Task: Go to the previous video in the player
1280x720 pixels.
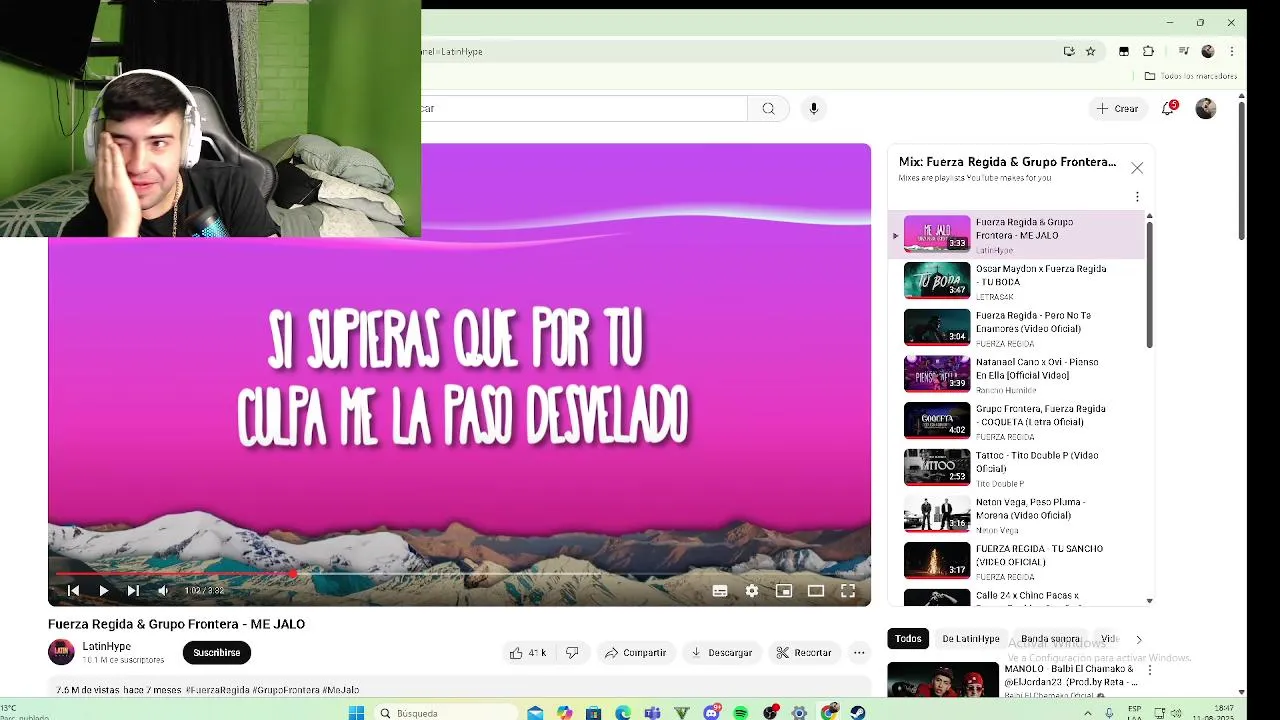Action: 73,591
